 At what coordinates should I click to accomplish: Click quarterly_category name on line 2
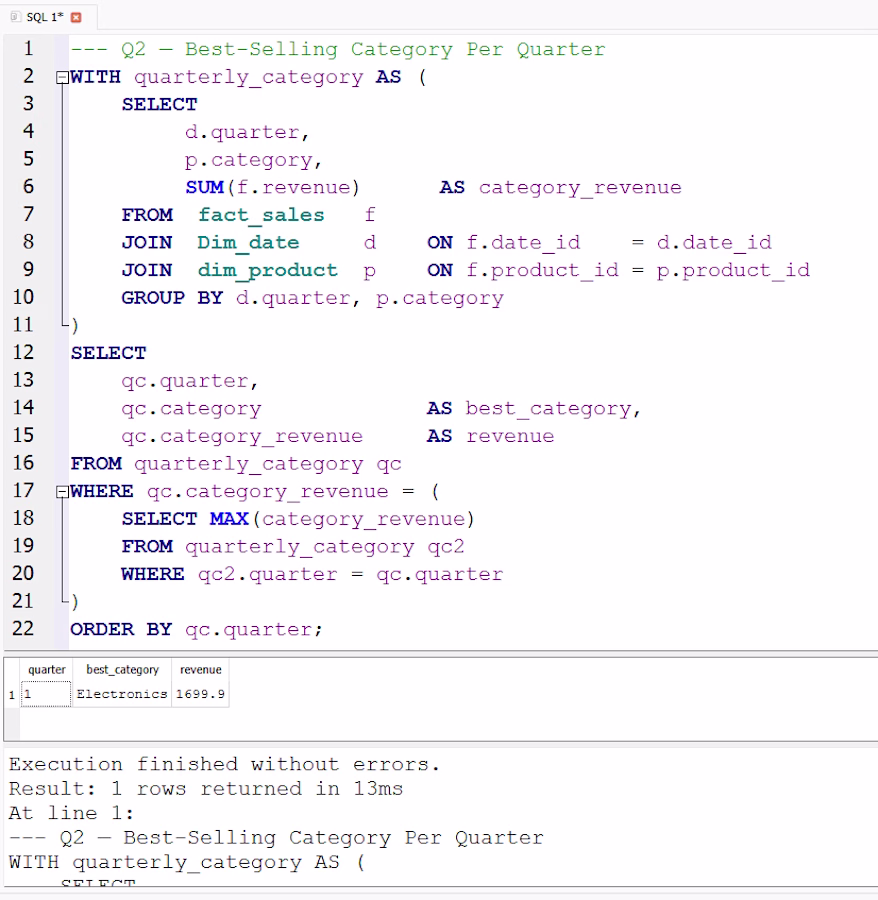click(248, 77)
